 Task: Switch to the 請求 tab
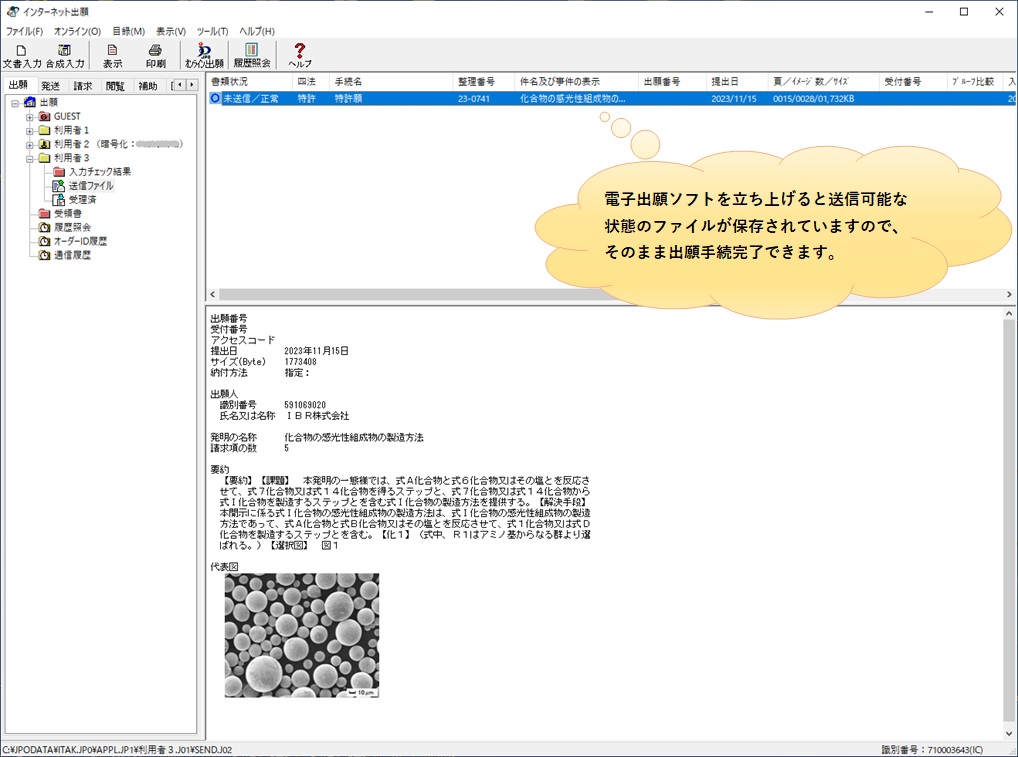click(83, 86)
